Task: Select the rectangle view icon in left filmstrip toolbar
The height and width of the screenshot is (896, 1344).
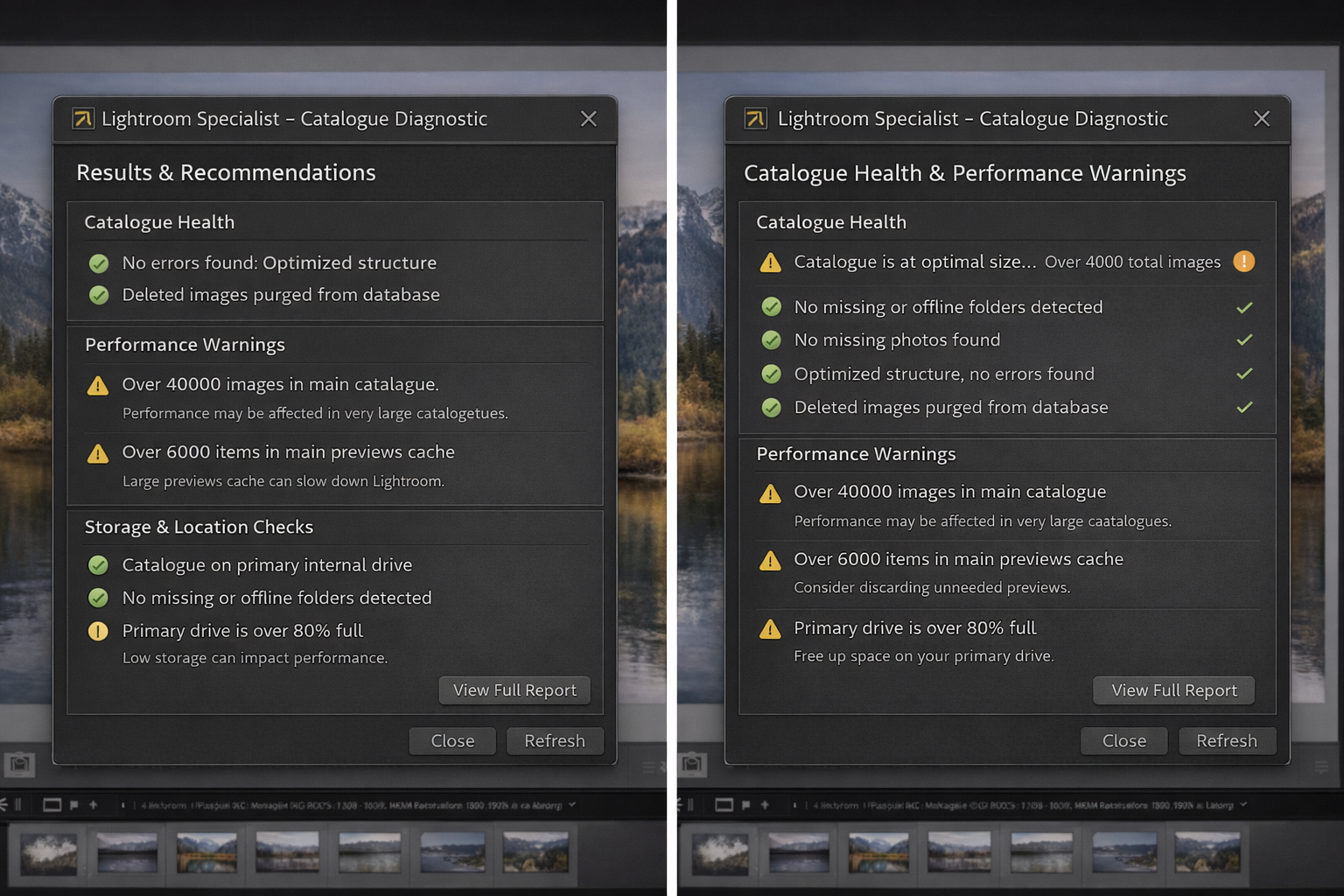Action: (52, 805)
